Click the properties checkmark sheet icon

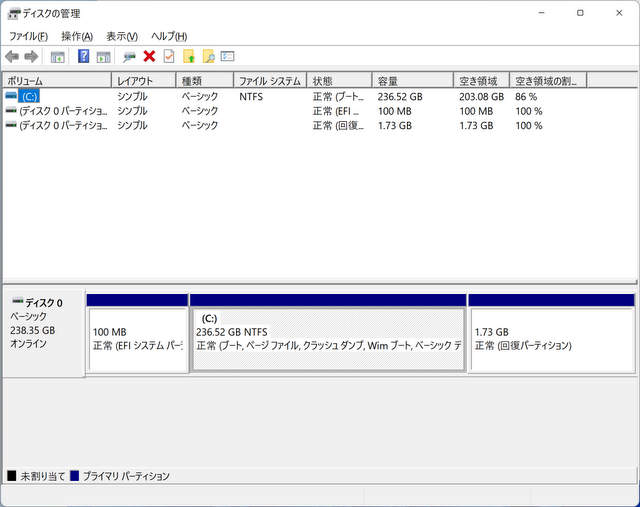169,57
